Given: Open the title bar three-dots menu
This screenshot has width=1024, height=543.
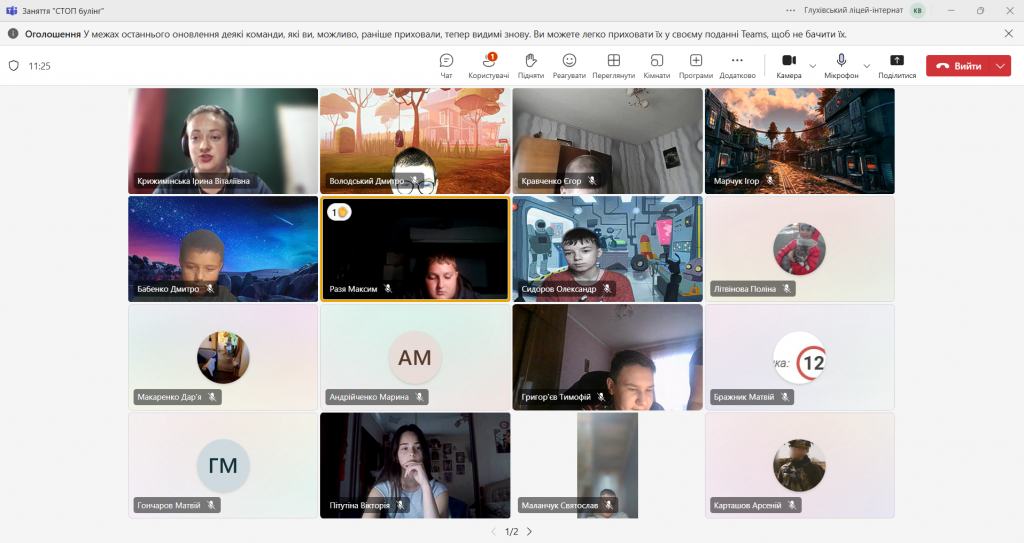Looking at the screenshot, I should pos(791,10).
